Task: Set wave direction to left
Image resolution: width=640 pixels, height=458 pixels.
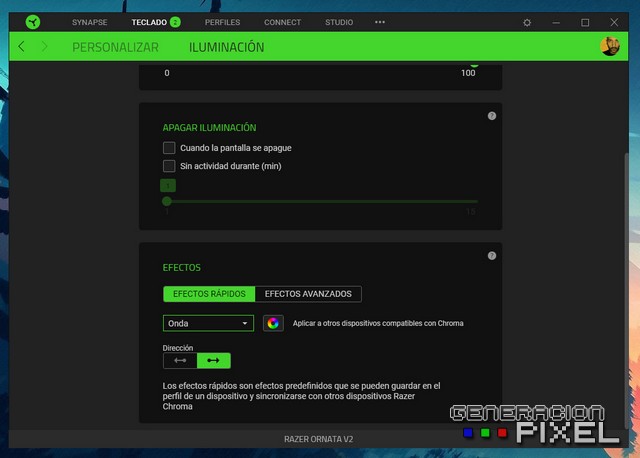Action: point(180,360)
